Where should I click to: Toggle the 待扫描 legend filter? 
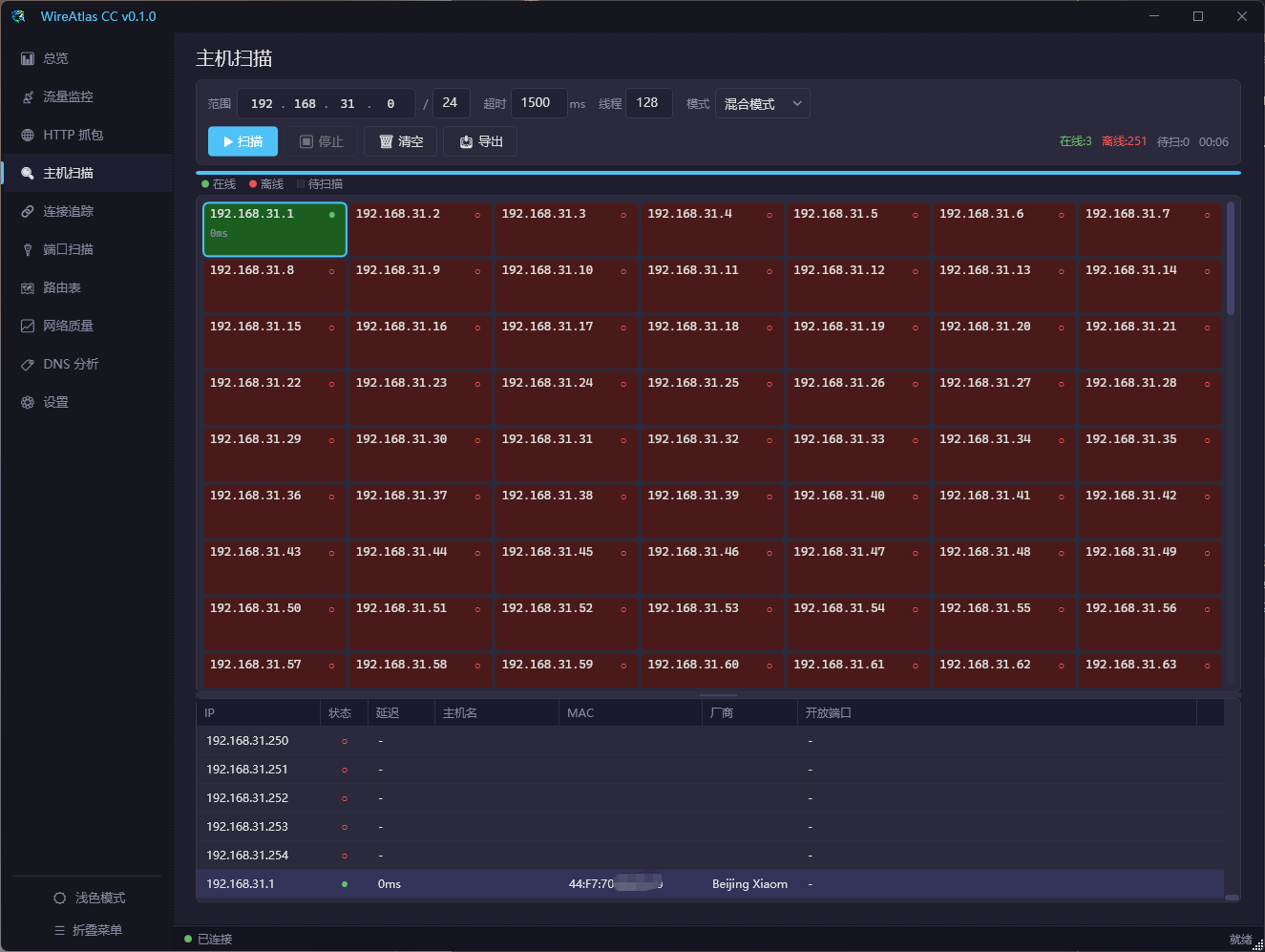(x=320, y=184)
